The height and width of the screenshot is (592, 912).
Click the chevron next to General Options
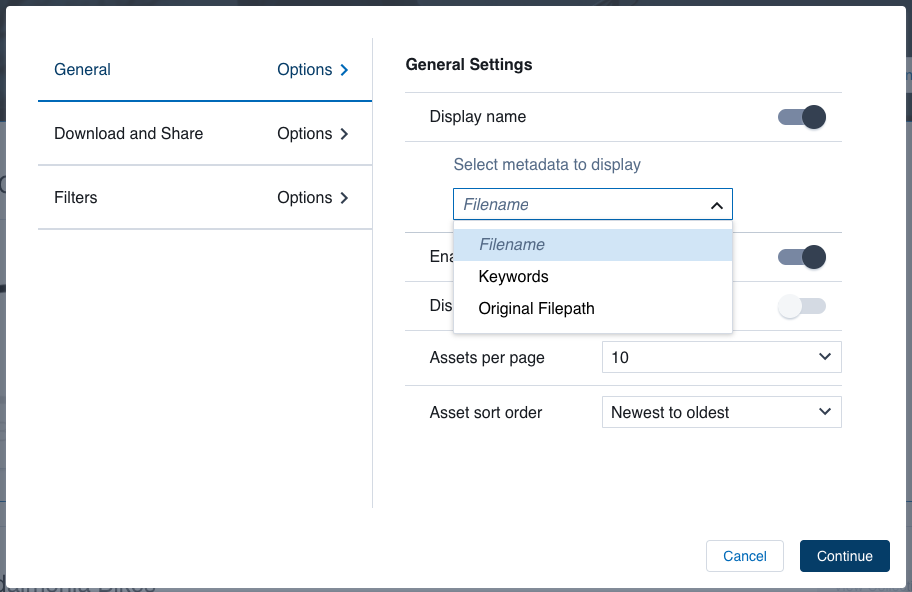[x=344, y=69]
